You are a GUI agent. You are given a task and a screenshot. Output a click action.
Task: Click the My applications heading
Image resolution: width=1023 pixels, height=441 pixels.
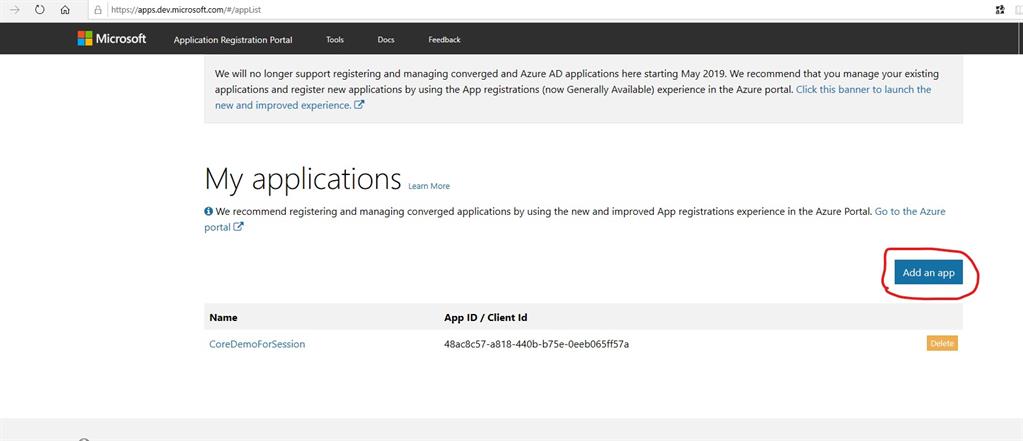click(x=303, y=178)
